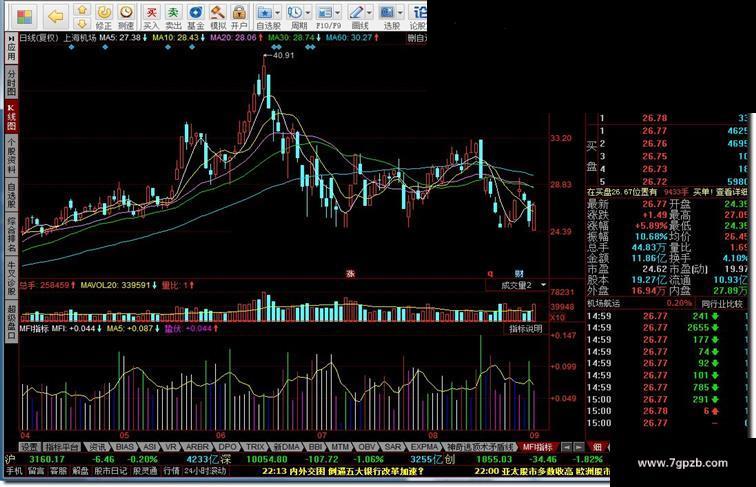
Task: Click the yellow down arrow icon
Action: [x=82, y=23]
